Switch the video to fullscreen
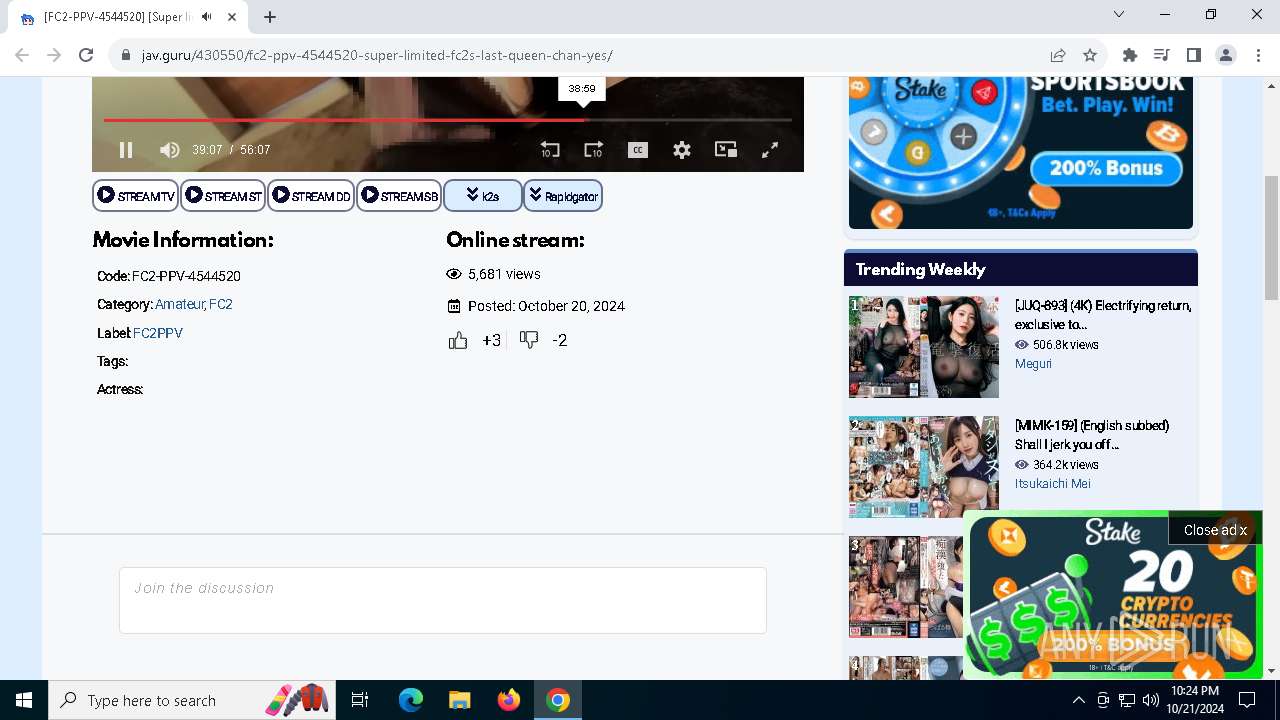 tap(770, 150)
